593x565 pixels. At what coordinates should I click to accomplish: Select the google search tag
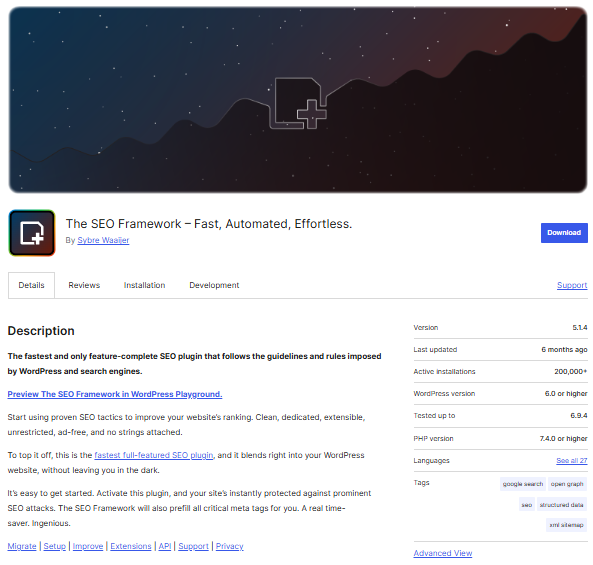(x=523, y=484)
